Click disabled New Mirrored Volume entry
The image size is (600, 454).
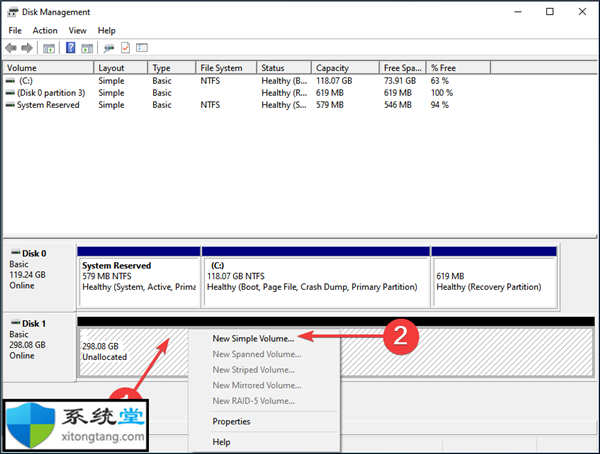tap(257, 385)
